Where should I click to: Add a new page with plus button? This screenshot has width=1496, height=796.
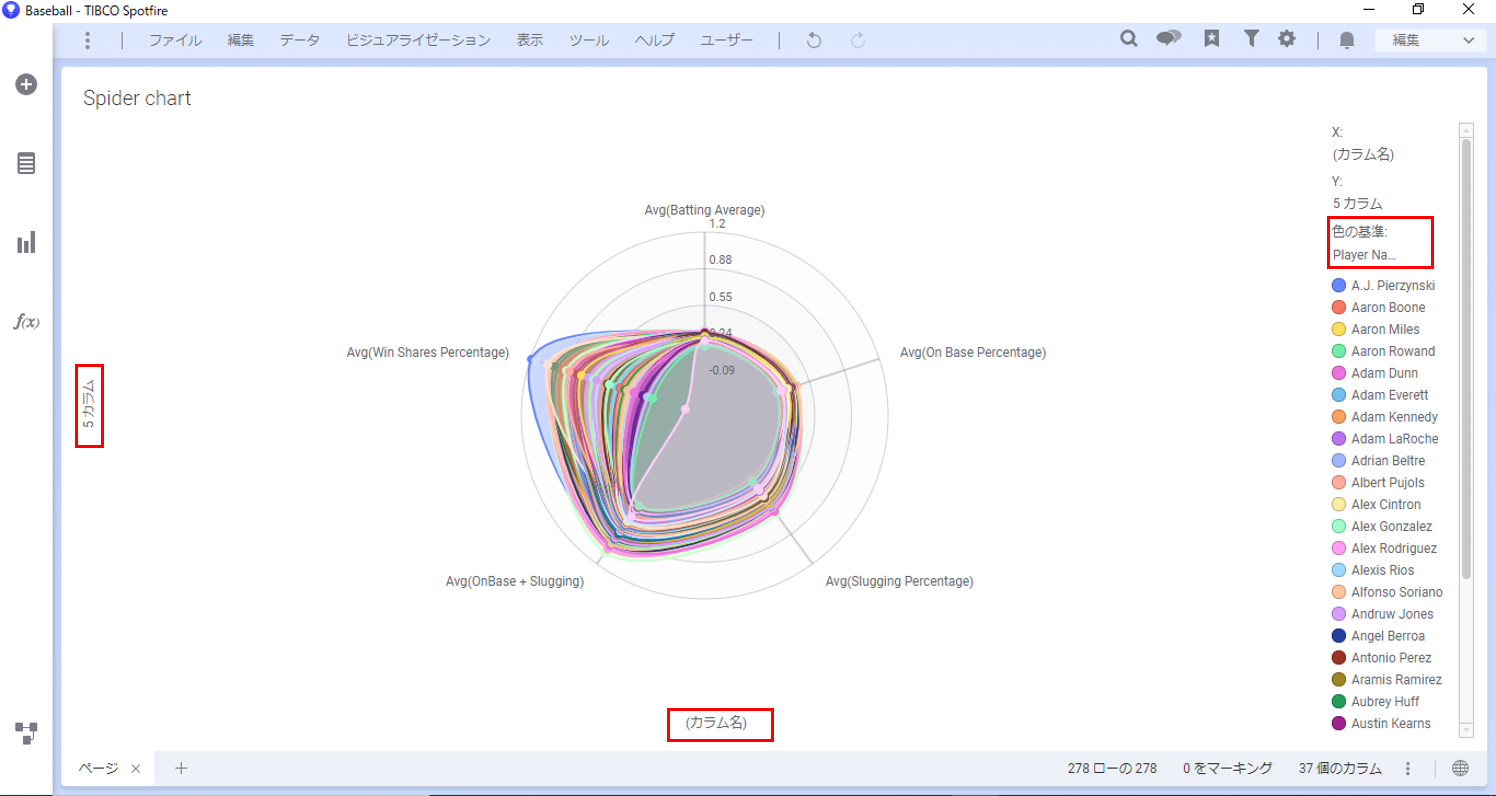tap(181, 768)
